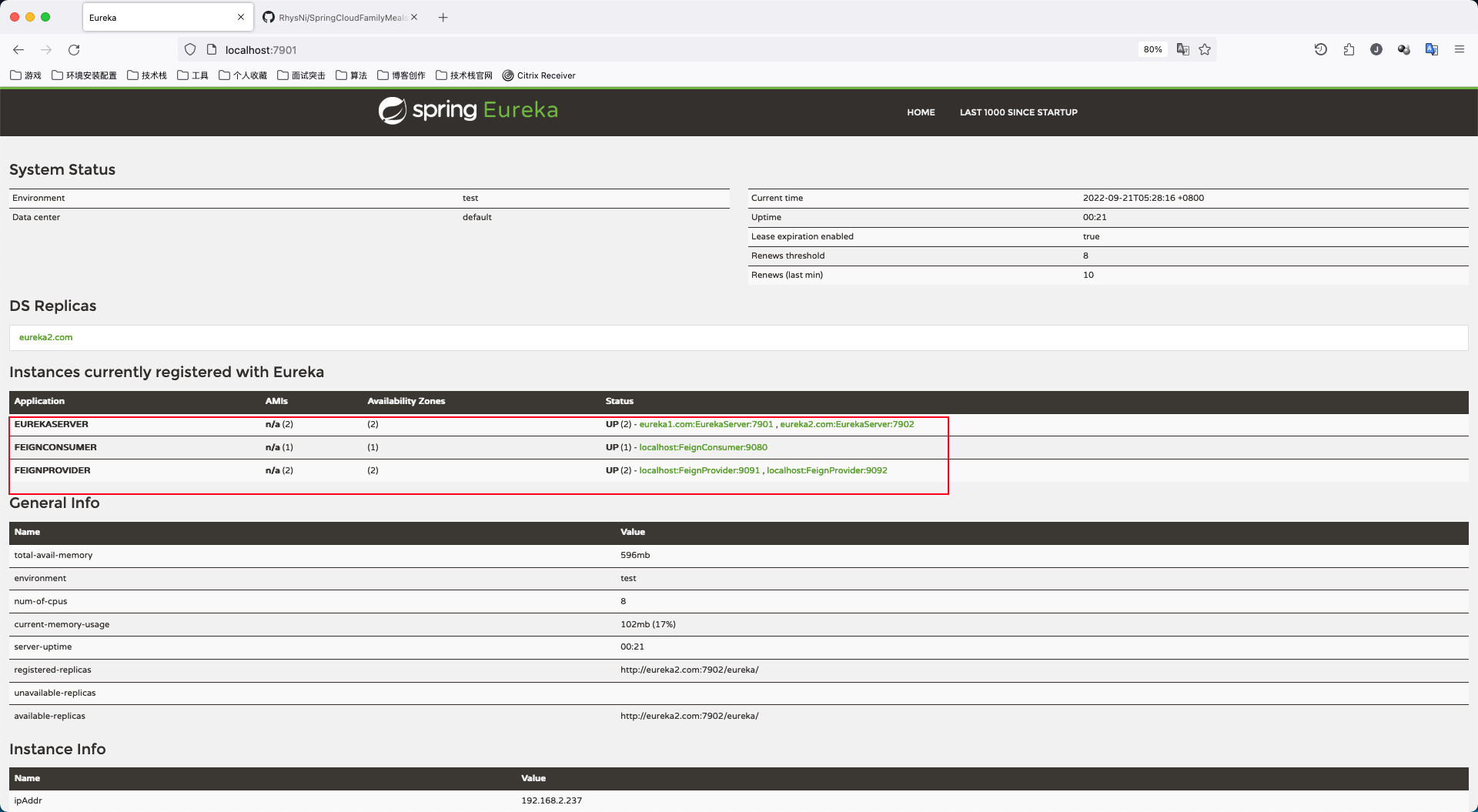Click the browser back arrow
This screenshot has height=812, width=1478.
point(18,49)
